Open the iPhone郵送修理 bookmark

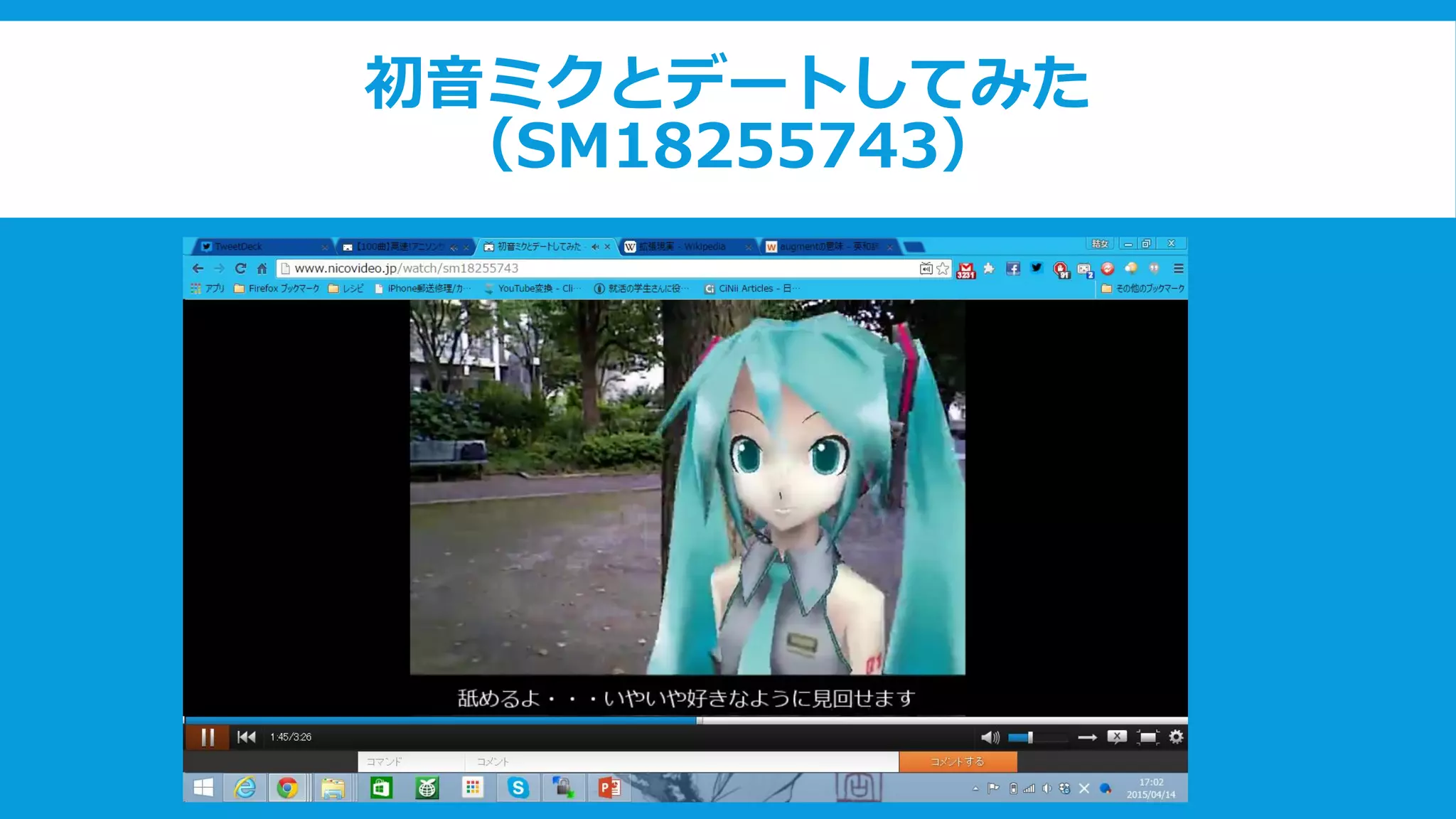coord(423,288)
